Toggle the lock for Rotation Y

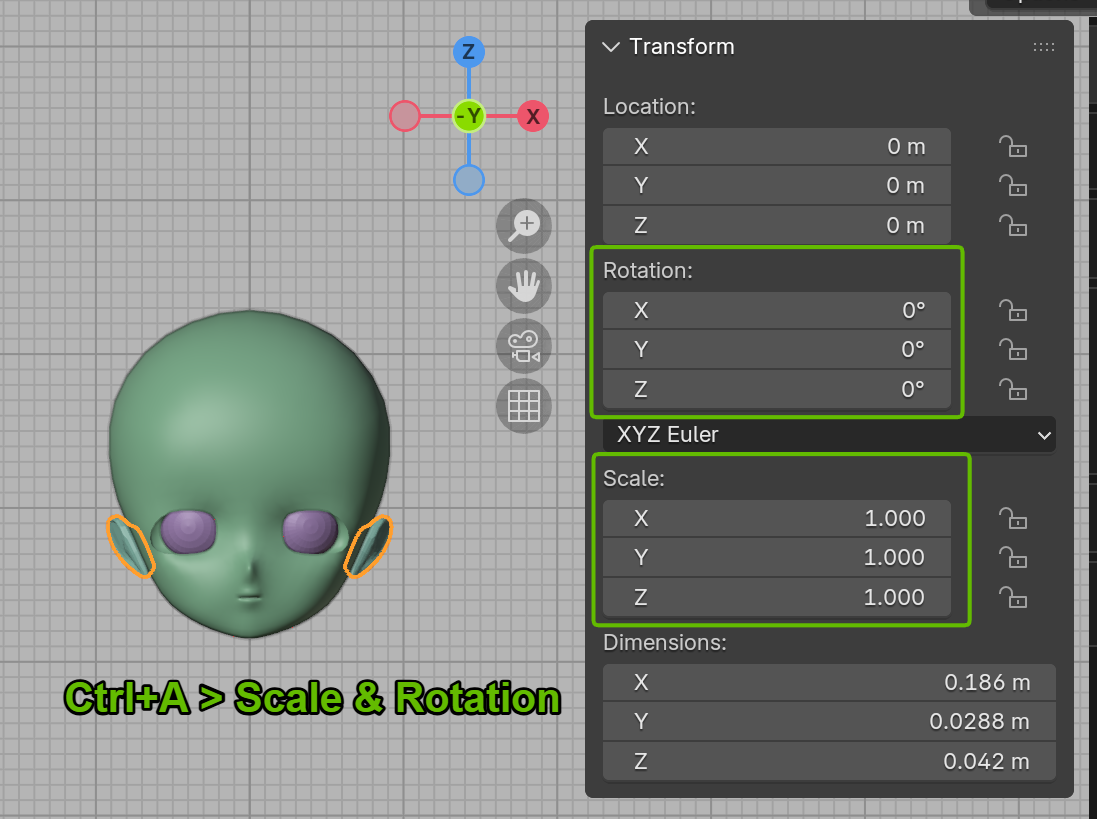point(1013,350)
